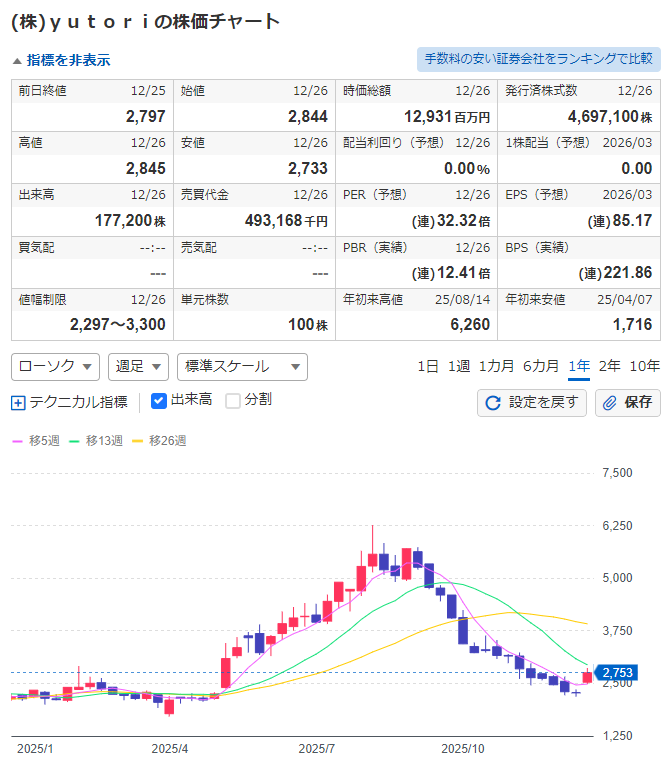The width and height of the screenshot is (666, 764).
Task: Collapse indicators via 指標を非表示 triangle
Action: click(17, 61)
